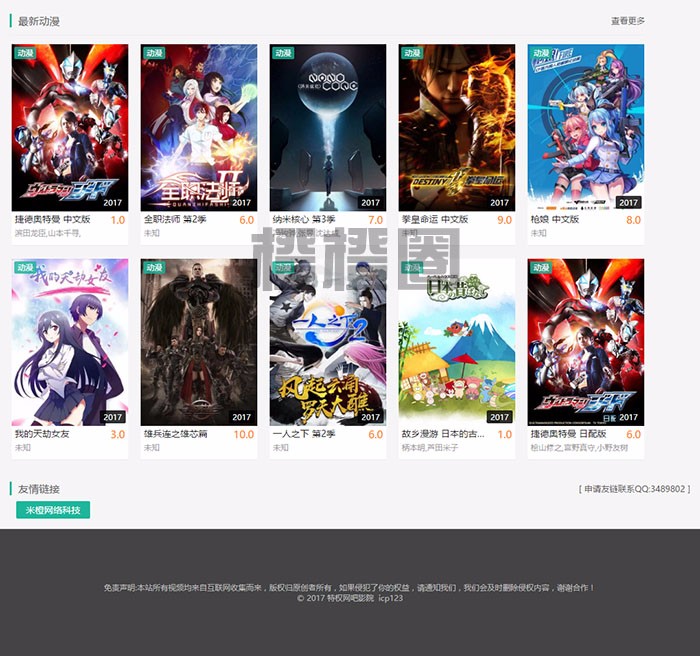Click the title 一人之下 第2季
Viewport: 700px width, 656px height.
tap(304, 434)
